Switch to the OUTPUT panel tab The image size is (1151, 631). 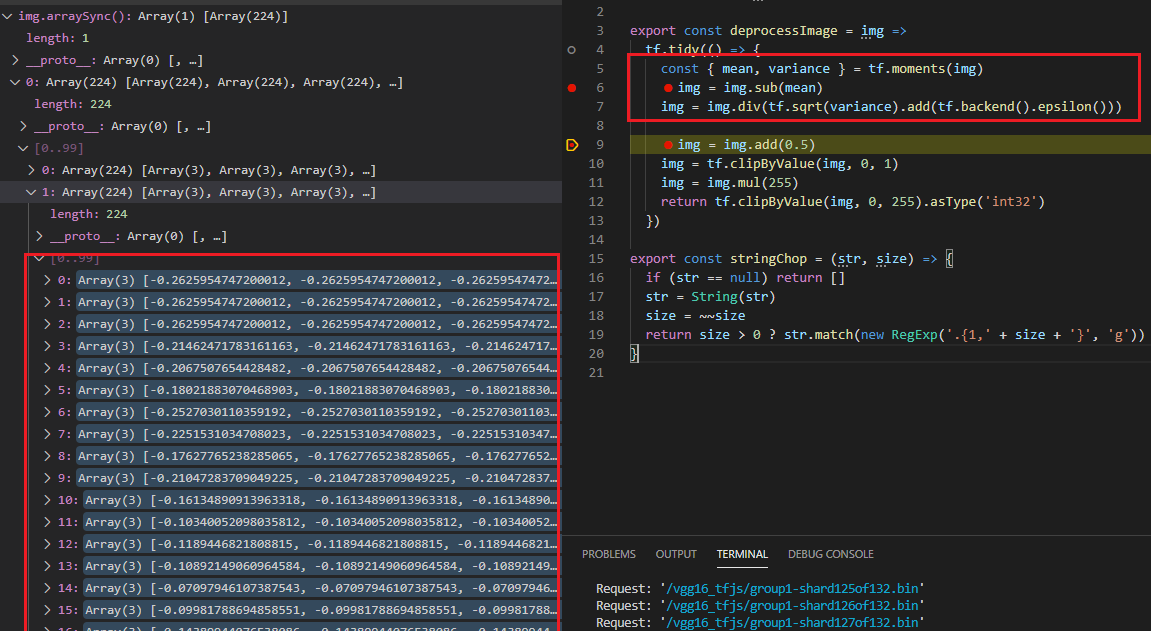coord(676,555)
